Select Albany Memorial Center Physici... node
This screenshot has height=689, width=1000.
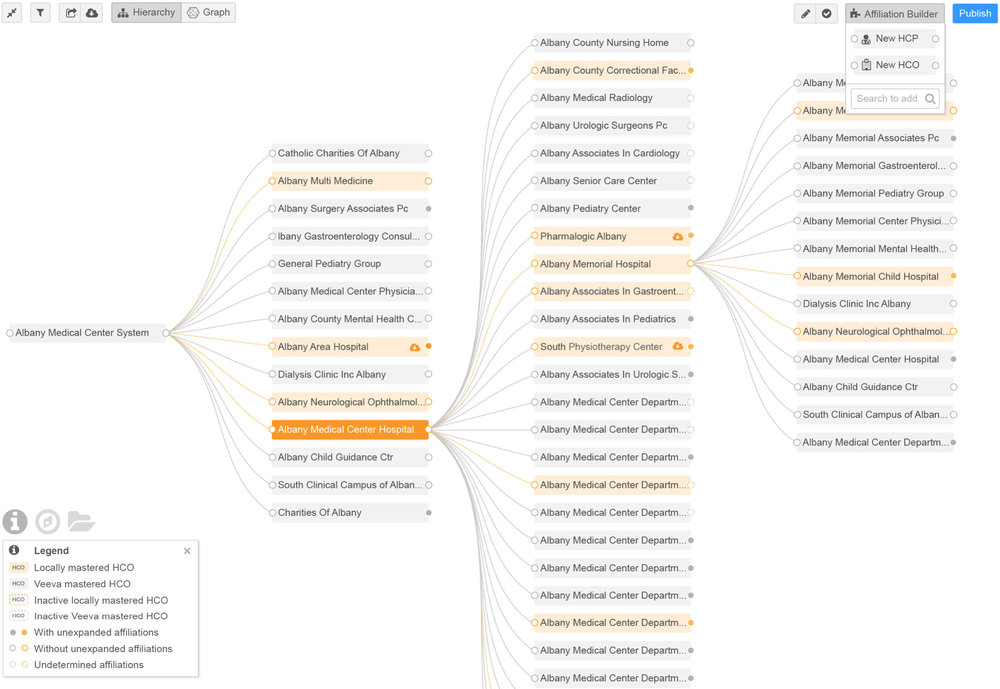pyautogui.click(x=875, y=221)
